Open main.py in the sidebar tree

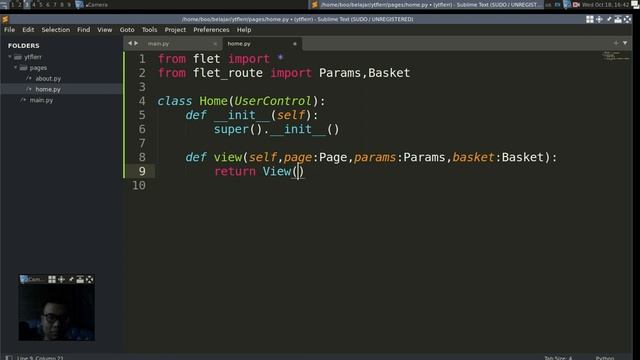pos(41,100)
